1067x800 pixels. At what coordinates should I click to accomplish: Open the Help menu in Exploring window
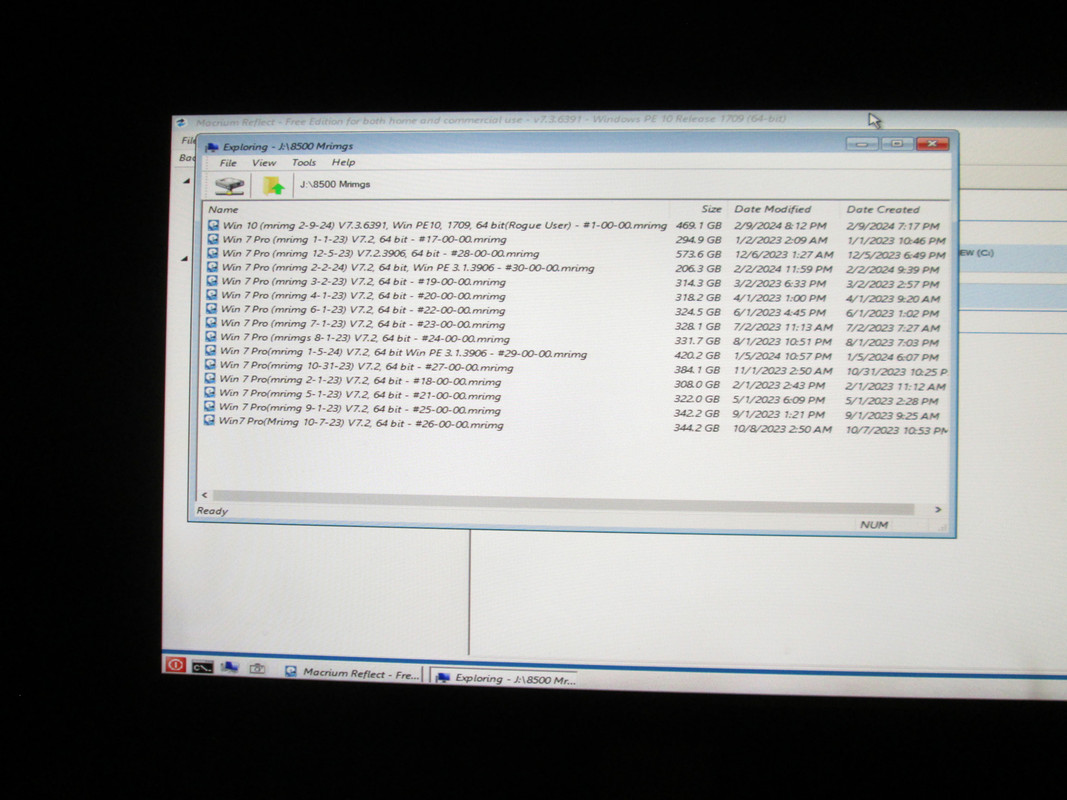point(343,162)
